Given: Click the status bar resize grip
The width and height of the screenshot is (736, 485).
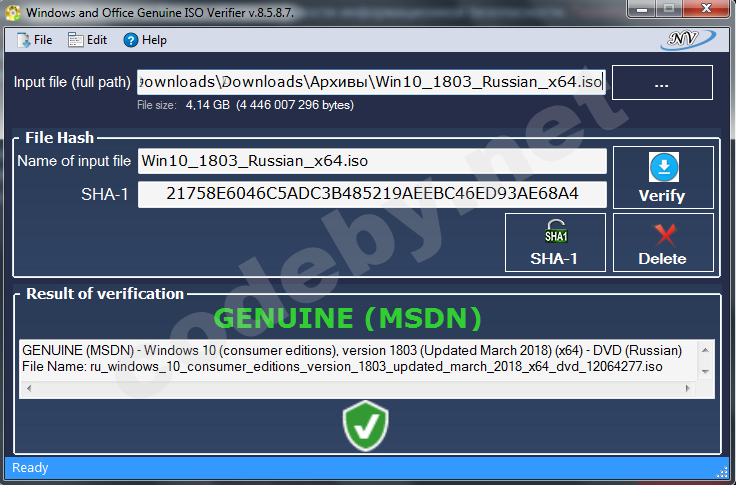Looking at the screenshot, I should coord(721,471).
